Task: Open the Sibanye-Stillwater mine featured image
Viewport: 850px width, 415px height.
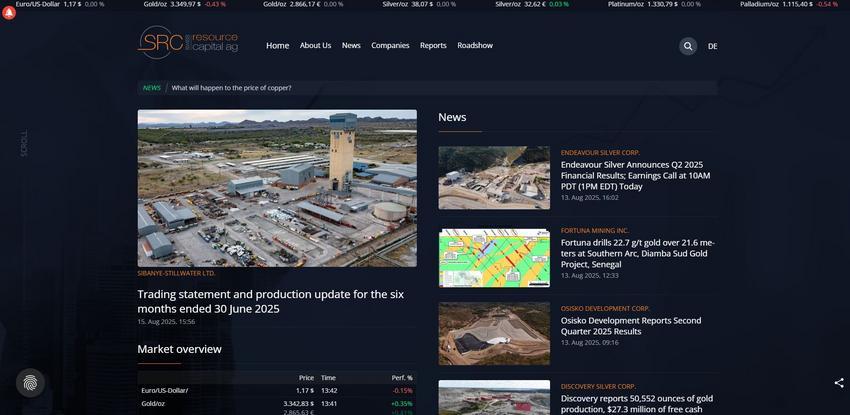Action: tap(277, 187)
